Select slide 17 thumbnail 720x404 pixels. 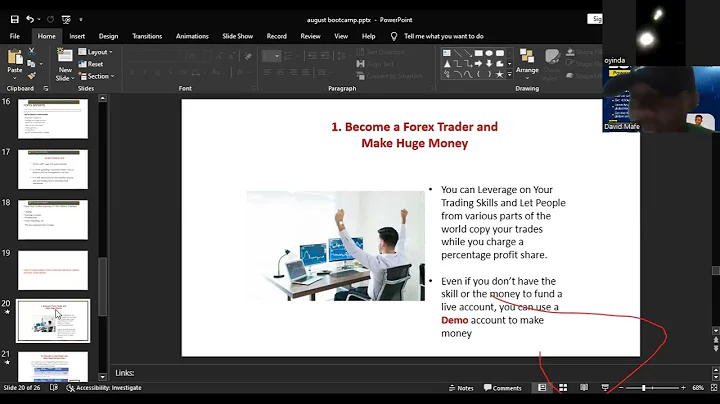[53, 169]
